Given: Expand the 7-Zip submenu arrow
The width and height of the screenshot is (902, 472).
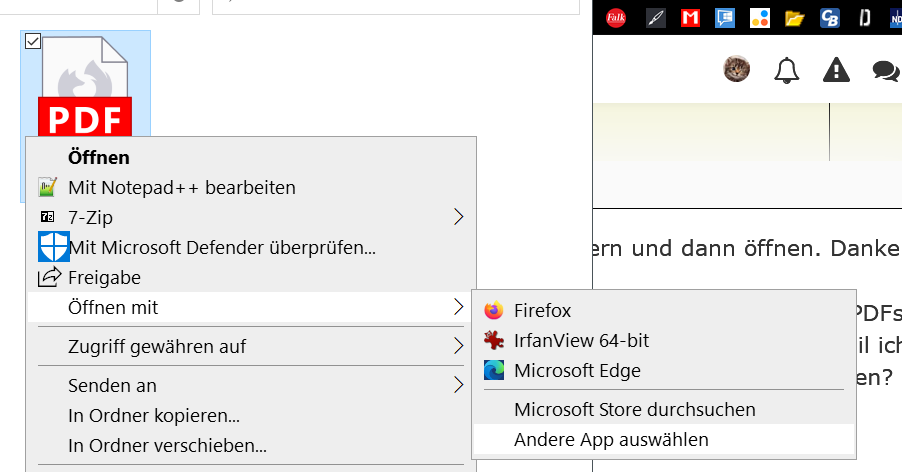Looking at the screenshot, I should click(x=459, y=216).
